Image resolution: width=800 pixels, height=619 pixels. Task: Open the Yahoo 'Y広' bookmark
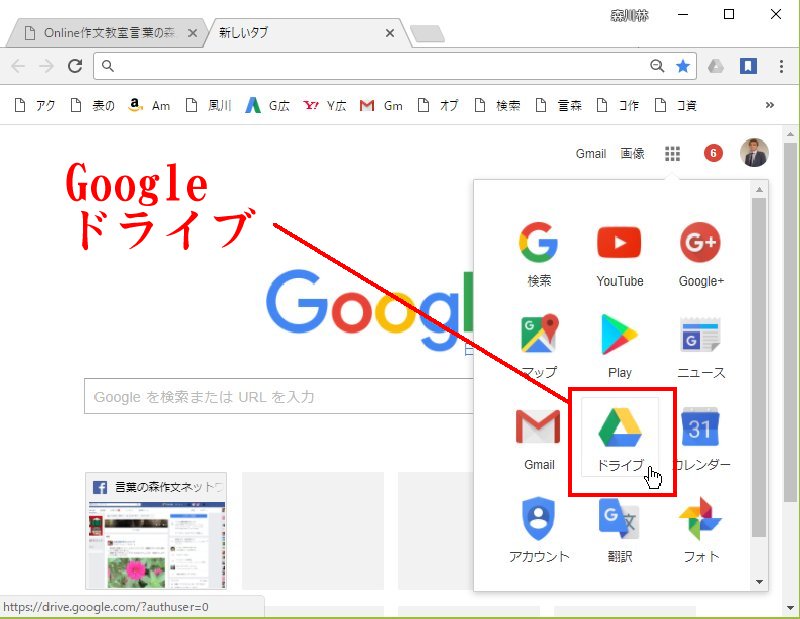(324, 106)
